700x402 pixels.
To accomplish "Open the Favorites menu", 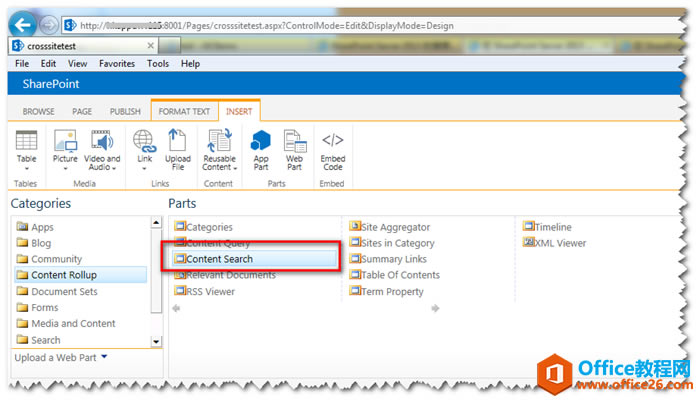I will tap(117, 64).
